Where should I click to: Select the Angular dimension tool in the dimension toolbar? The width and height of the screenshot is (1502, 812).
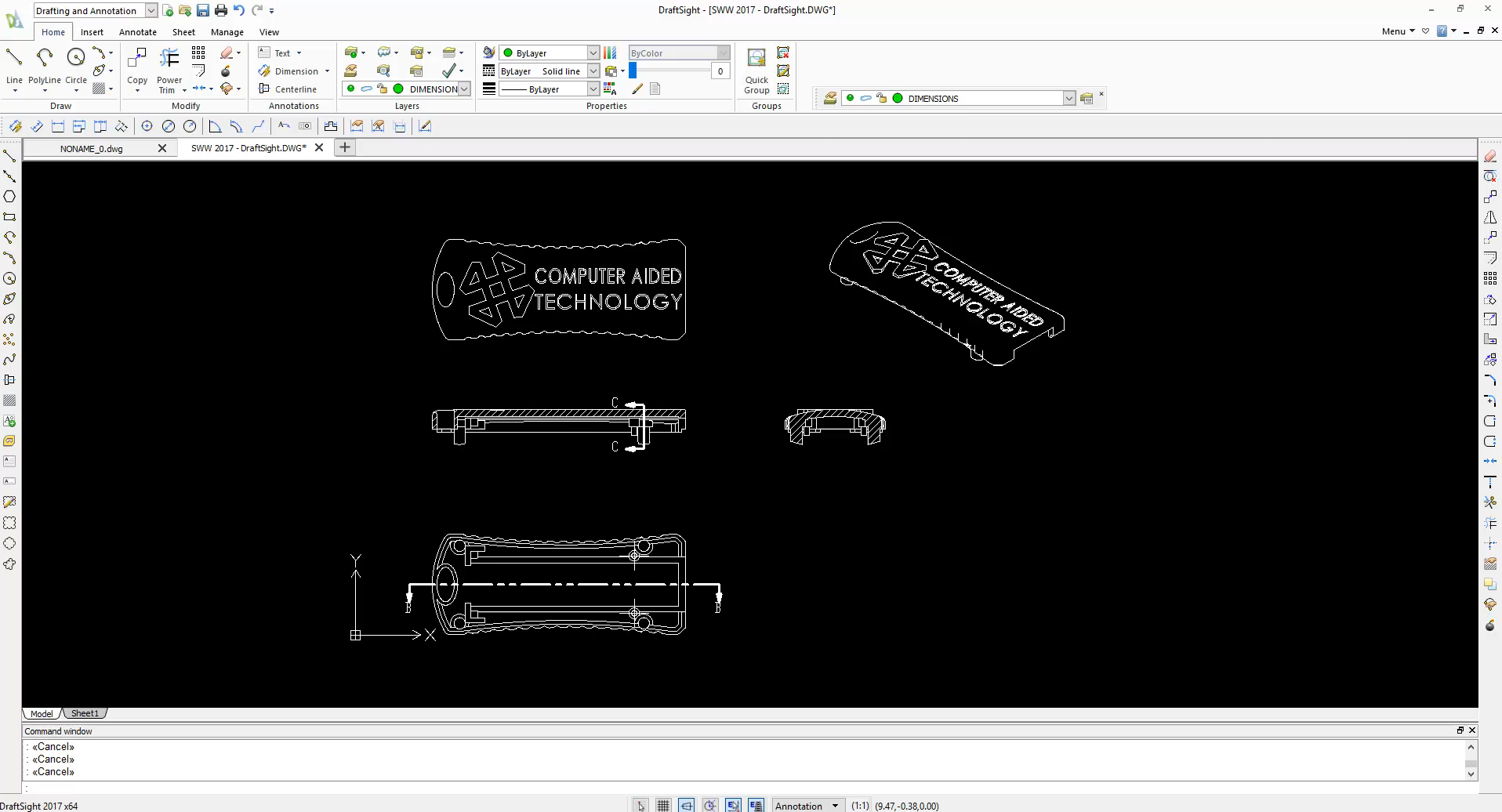point(215,126)
